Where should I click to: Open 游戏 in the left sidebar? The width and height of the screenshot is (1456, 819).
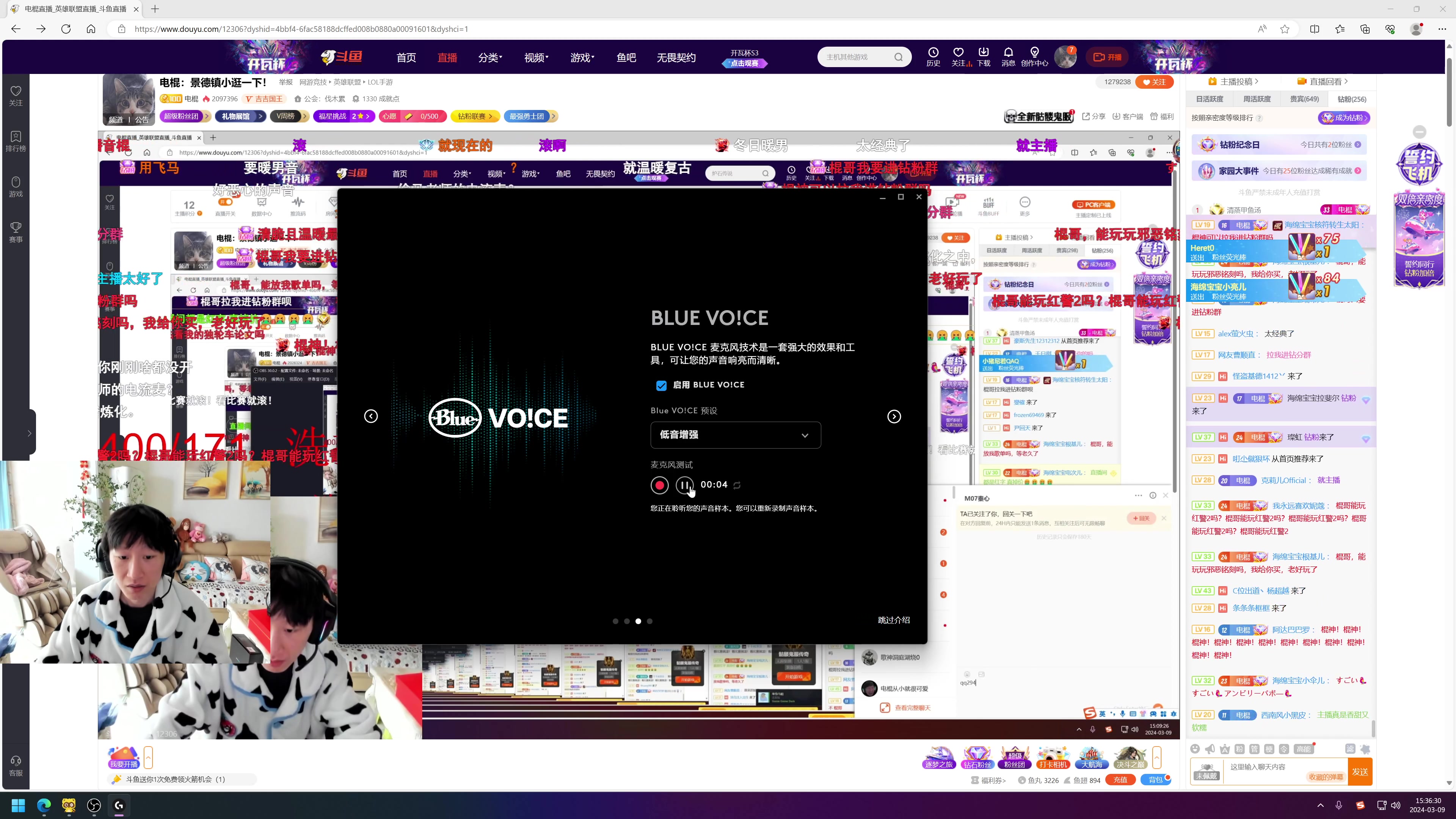[16, 187]
